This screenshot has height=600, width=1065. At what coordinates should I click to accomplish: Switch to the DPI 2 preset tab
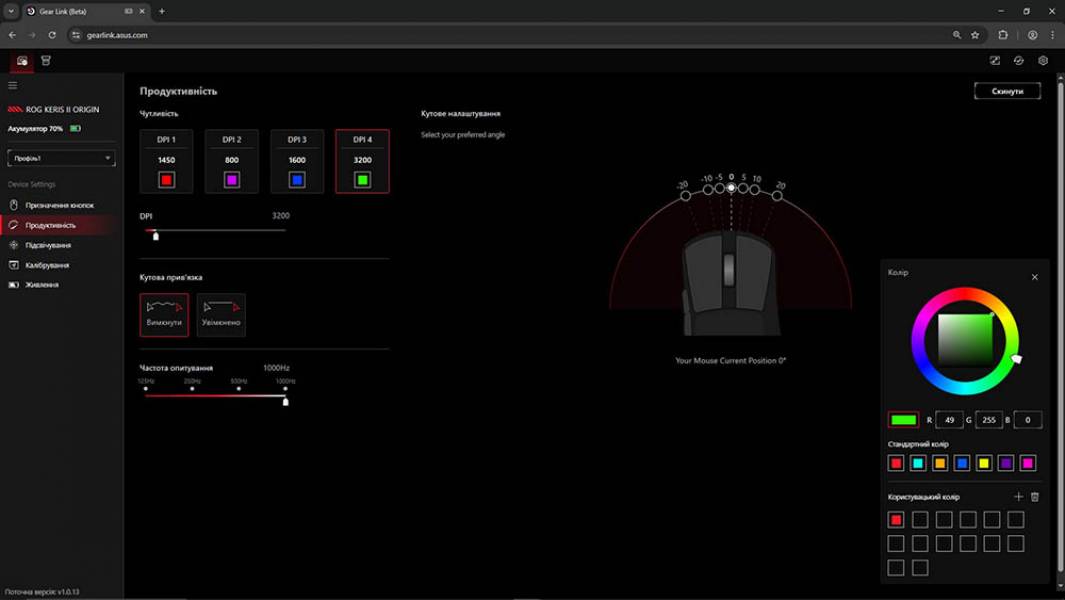(231, 160)
